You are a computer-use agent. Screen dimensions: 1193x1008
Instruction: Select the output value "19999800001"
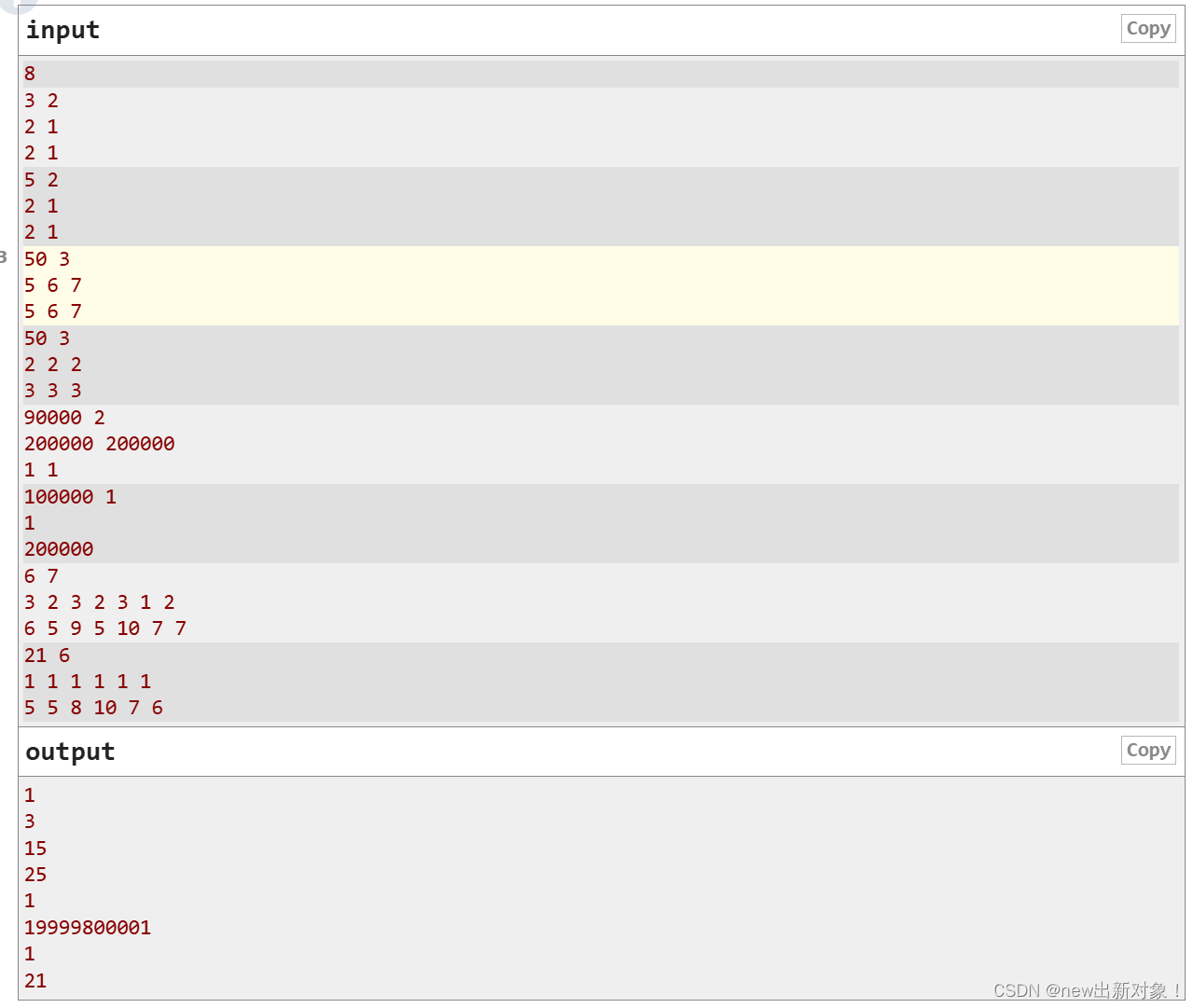point(88,927)
